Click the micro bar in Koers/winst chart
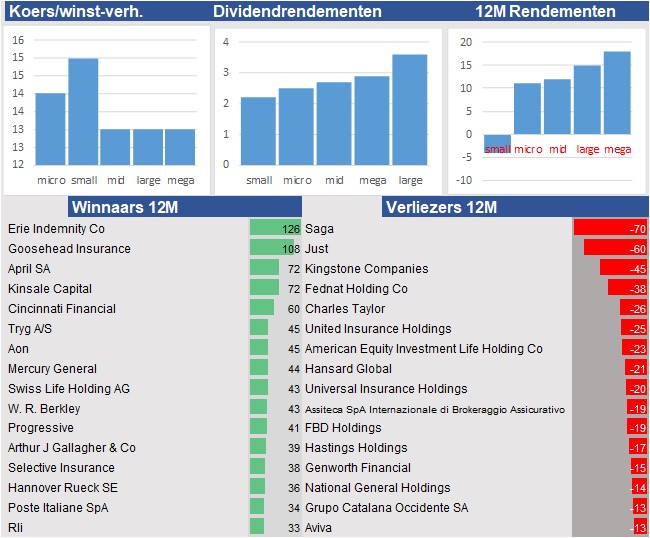This screenshot has width=650, height=538. 50,128
